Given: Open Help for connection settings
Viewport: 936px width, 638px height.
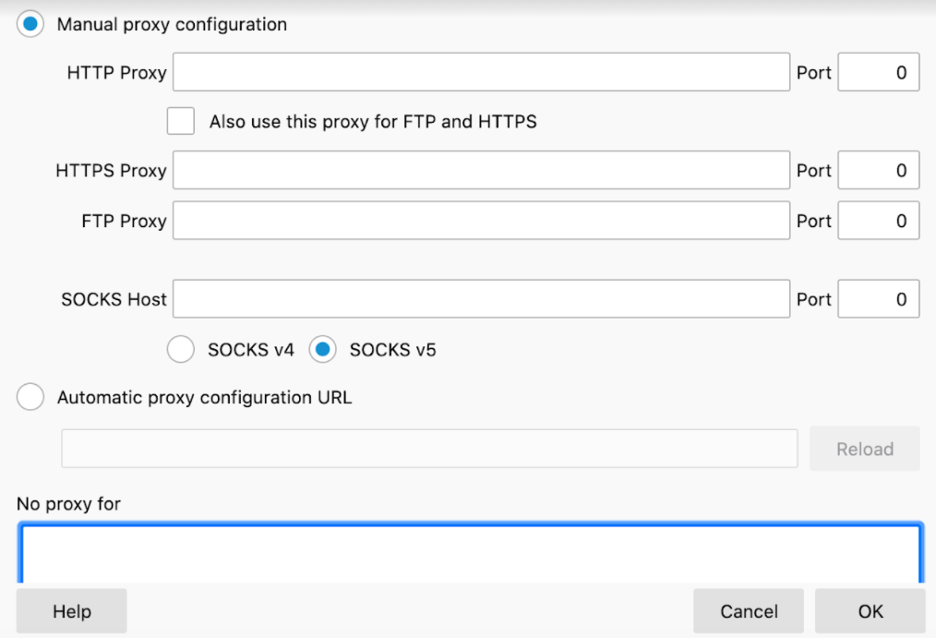Looking at the screenshot, I should [72, 611].
